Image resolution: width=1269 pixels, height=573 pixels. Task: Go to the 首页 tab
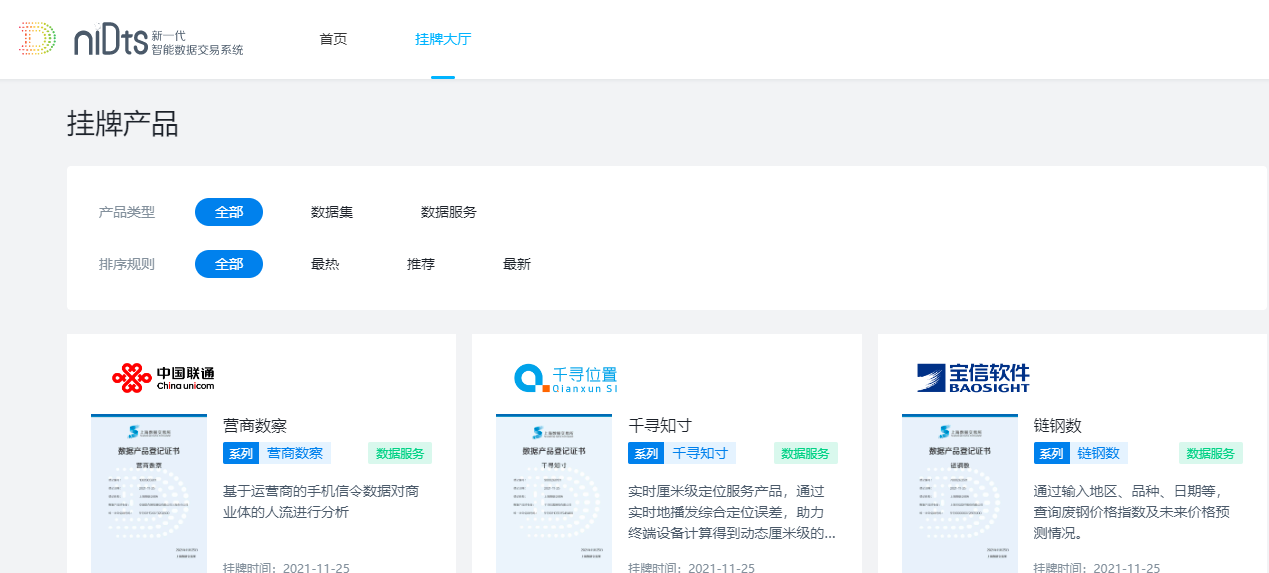(333, 40)
